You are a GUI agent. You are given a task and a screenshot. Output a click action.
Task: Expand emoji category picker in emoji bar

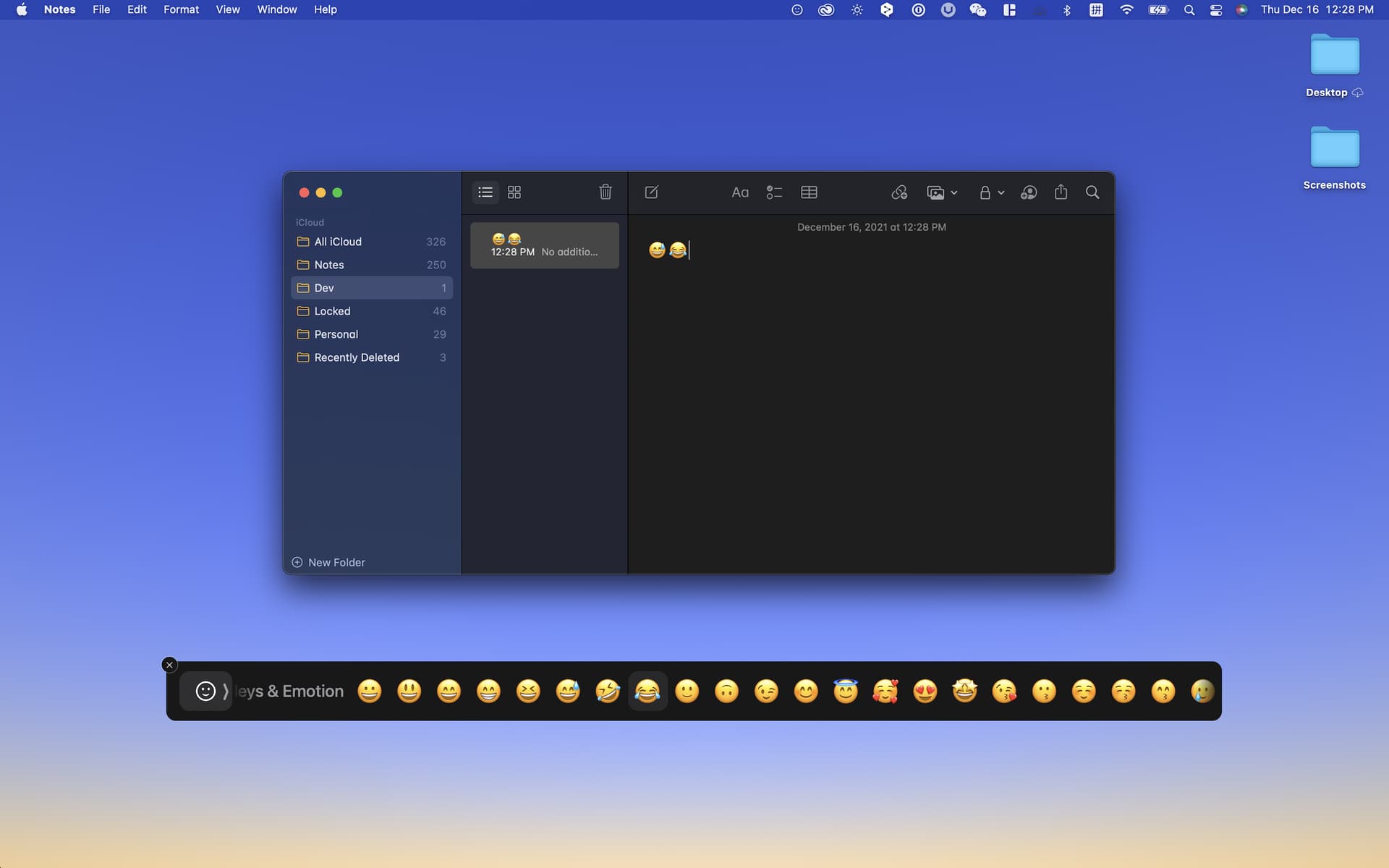206,692
